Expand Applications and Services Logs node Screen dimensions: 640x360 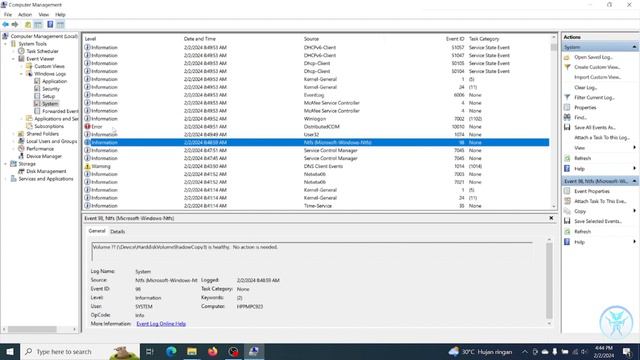click(x=22, y=119)
